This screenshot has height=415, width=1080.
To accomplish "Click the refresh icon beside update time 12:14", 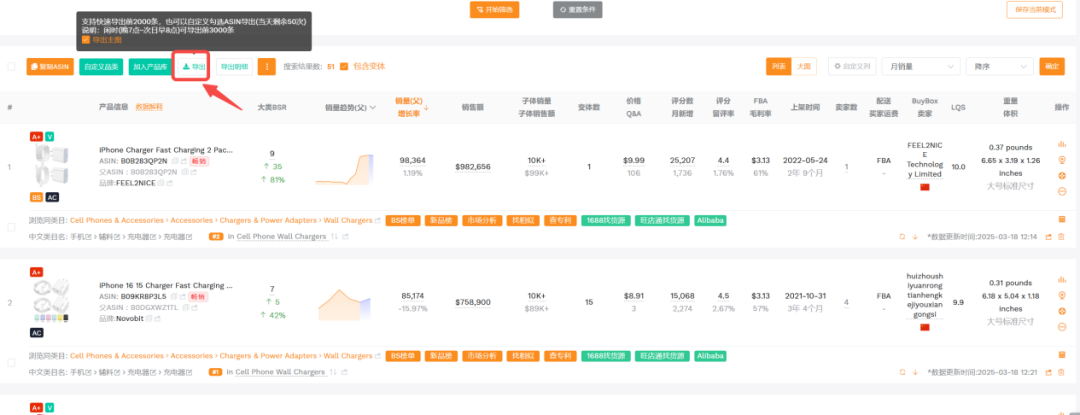I will click(902, 237).
